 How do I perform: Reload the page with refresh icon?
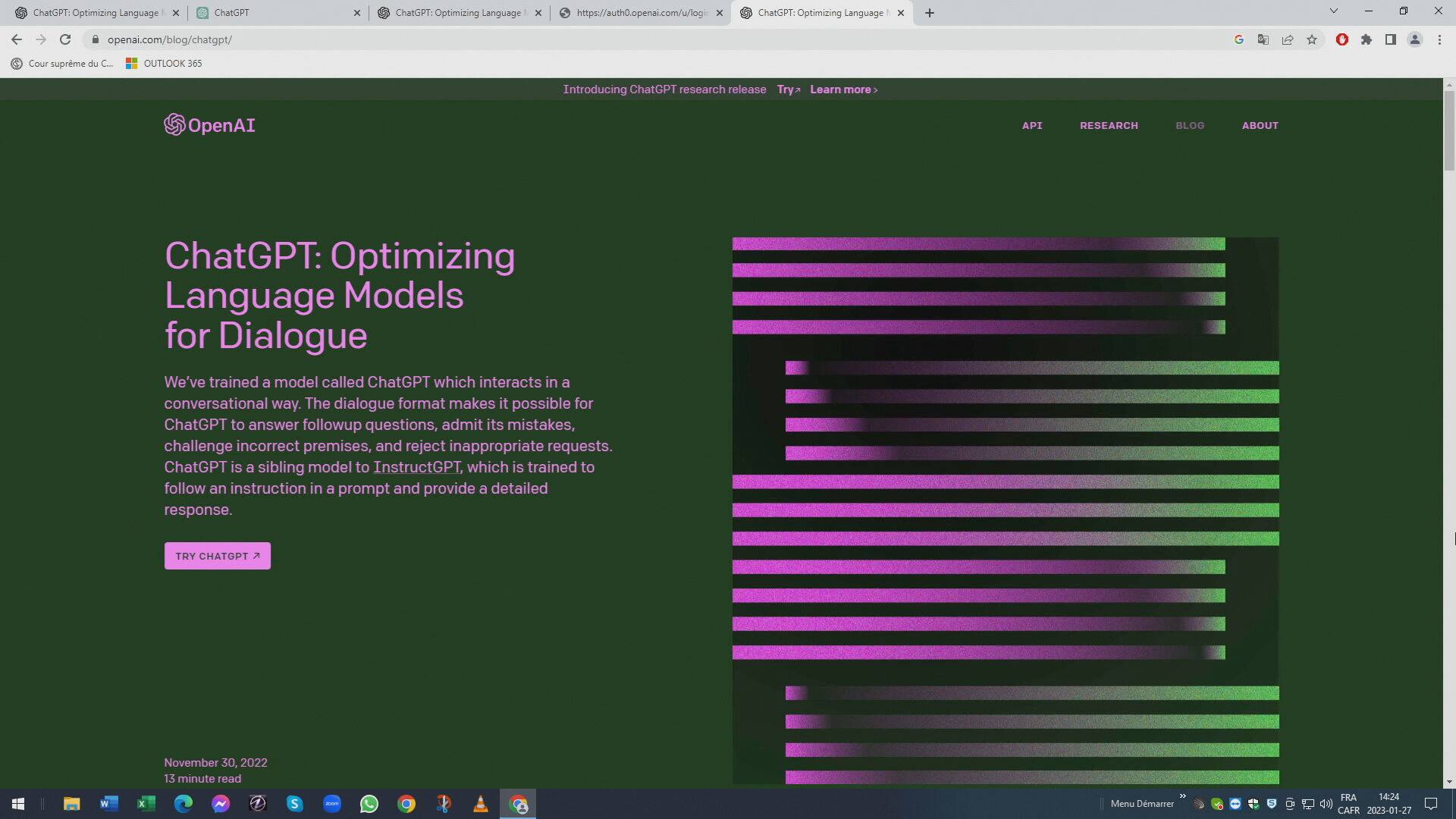pos(65,39)
